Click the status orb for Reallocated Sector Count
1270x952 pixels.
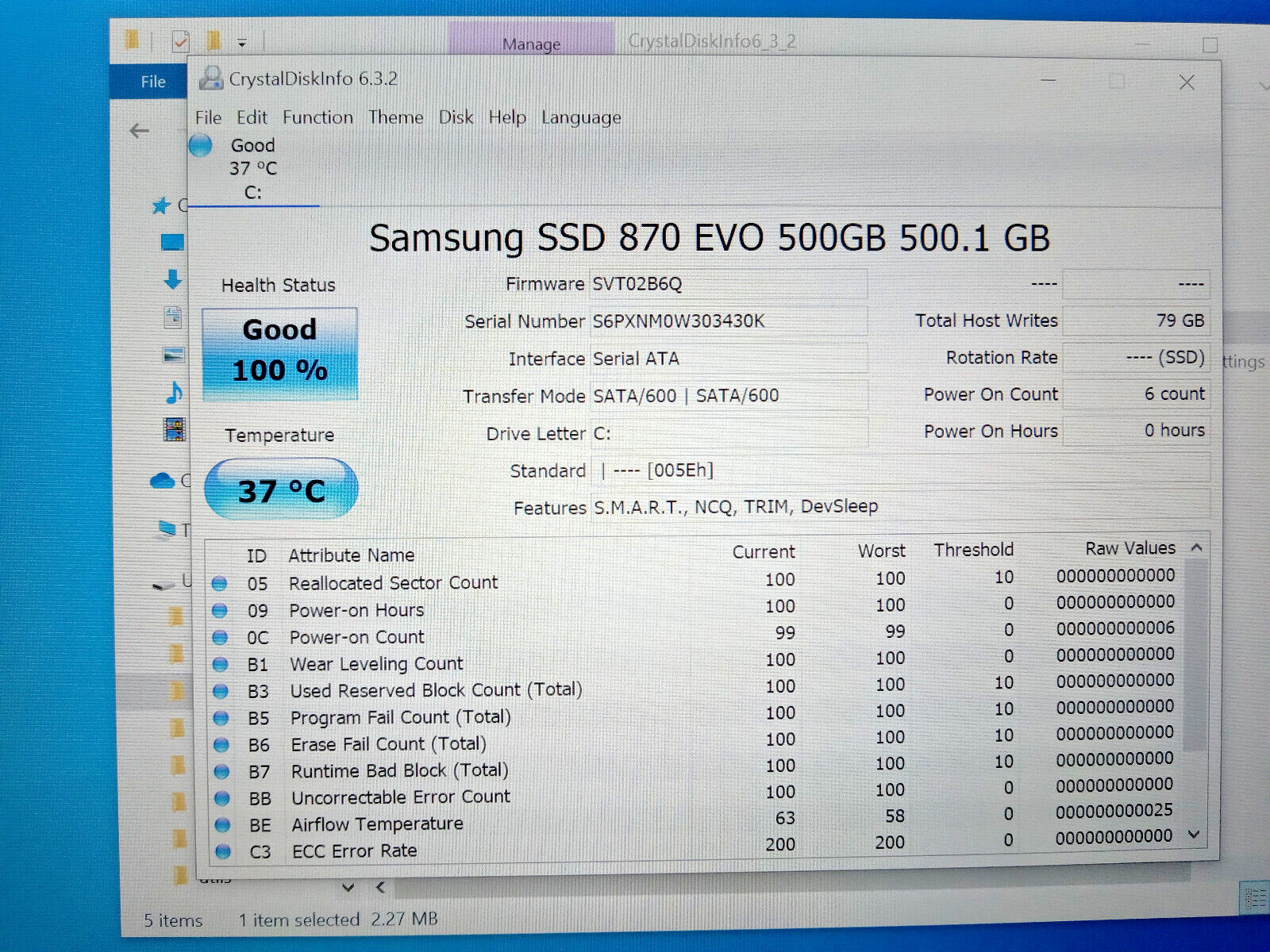click(x=220, y=584)
